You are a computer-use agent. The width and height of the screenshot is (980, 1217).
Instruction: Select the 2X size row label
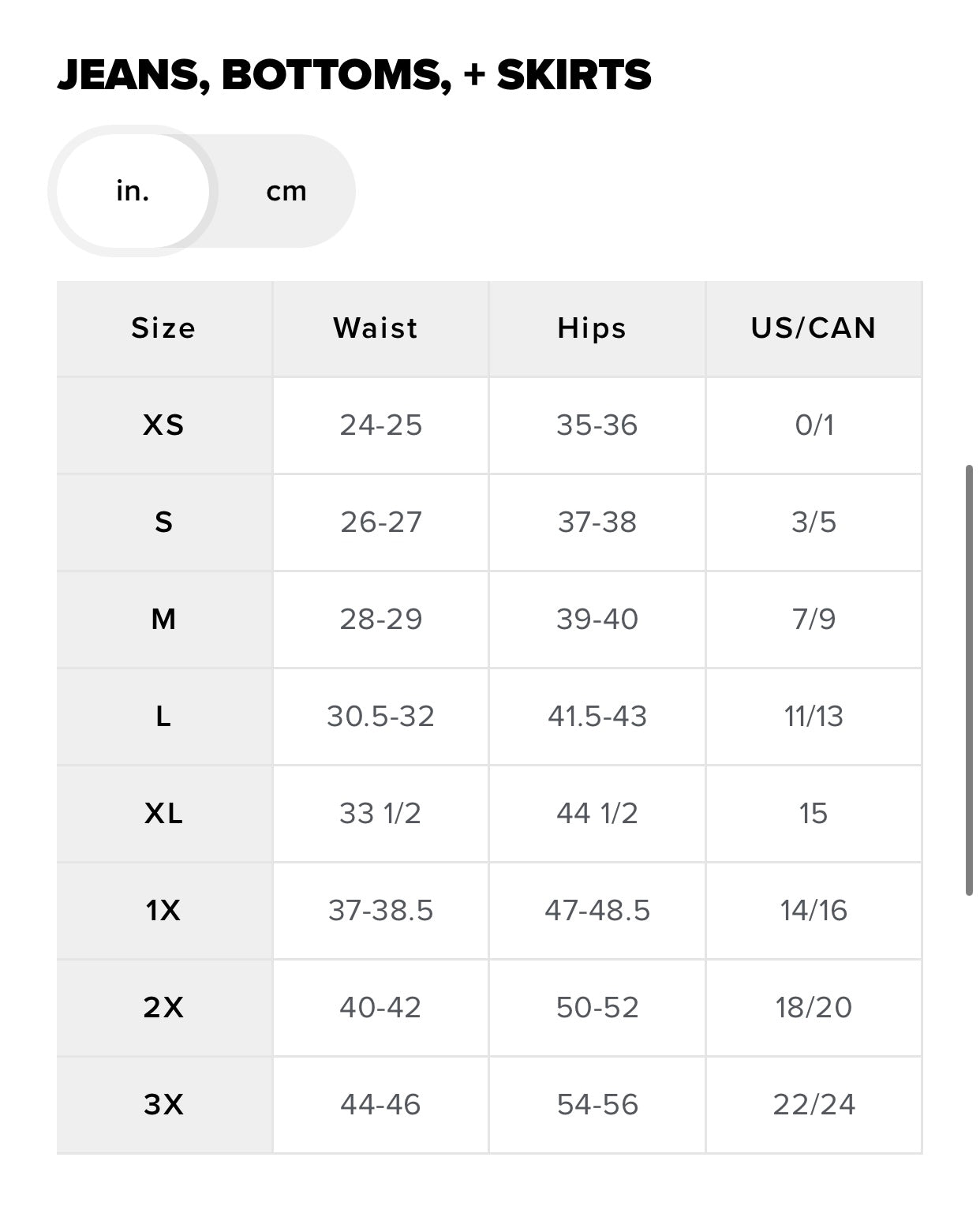point(163,1008)
